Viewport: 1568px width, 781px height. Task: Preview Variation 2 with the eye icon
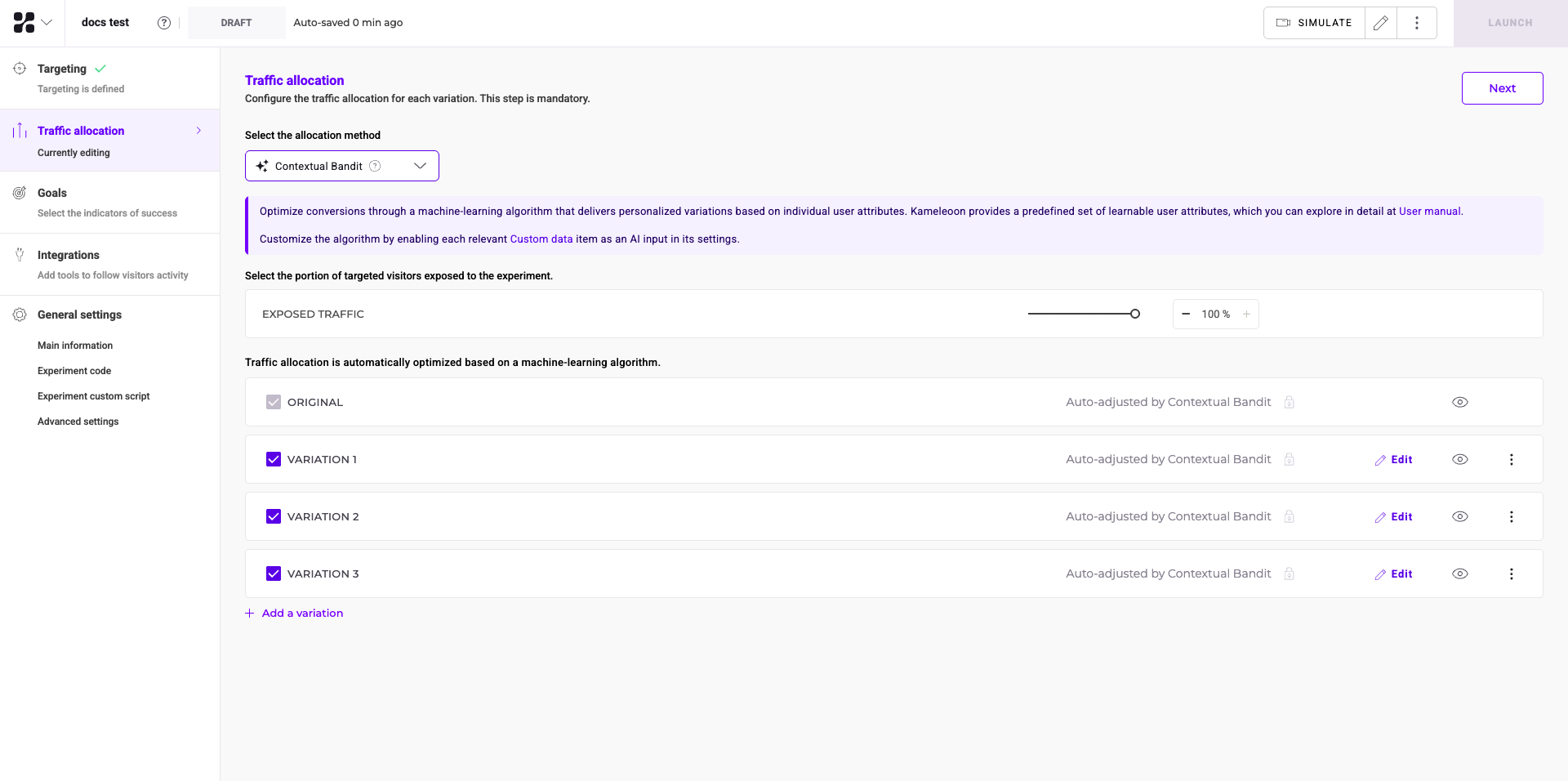click(x=1460, y=516)
